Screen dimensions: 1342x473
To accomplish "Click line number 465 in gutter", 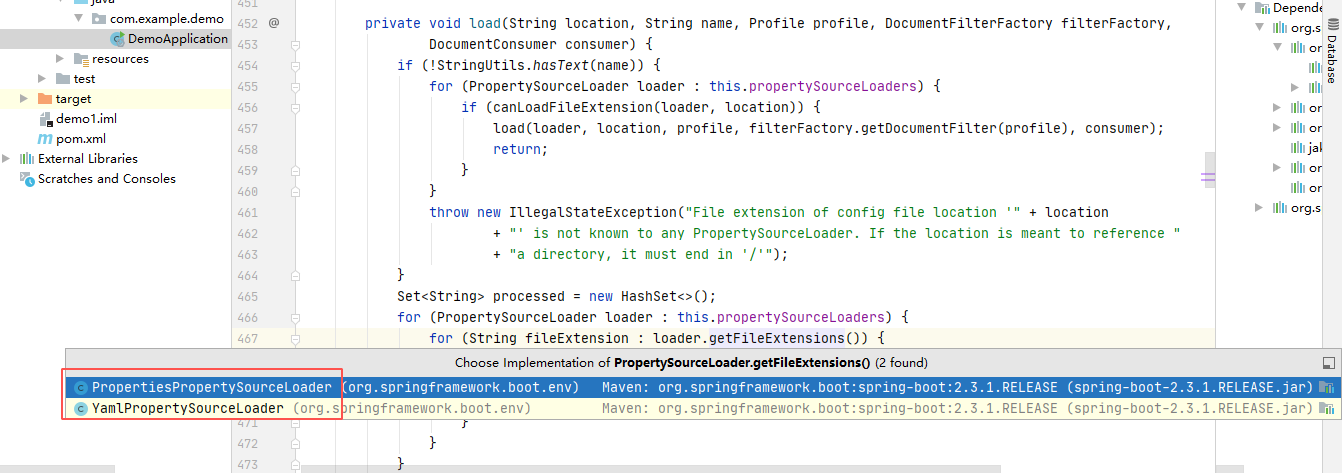I will pyautogui.click(x=246, y=296).
